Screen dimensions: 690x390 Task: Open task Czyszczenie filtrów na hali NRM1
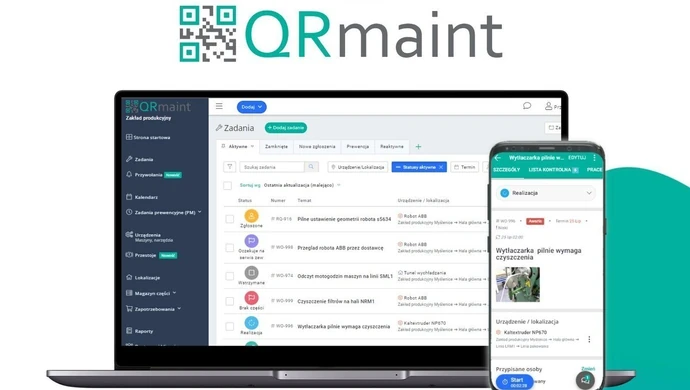(336, 301)
